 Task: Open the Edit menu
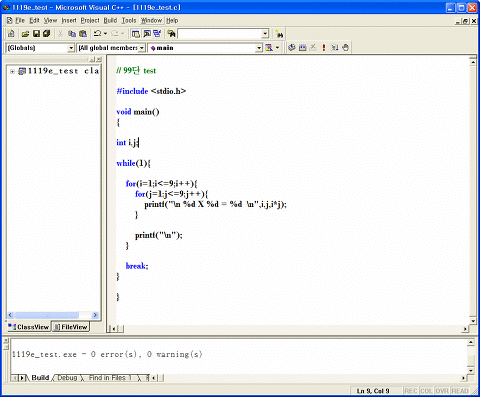[x=34, y=21]
